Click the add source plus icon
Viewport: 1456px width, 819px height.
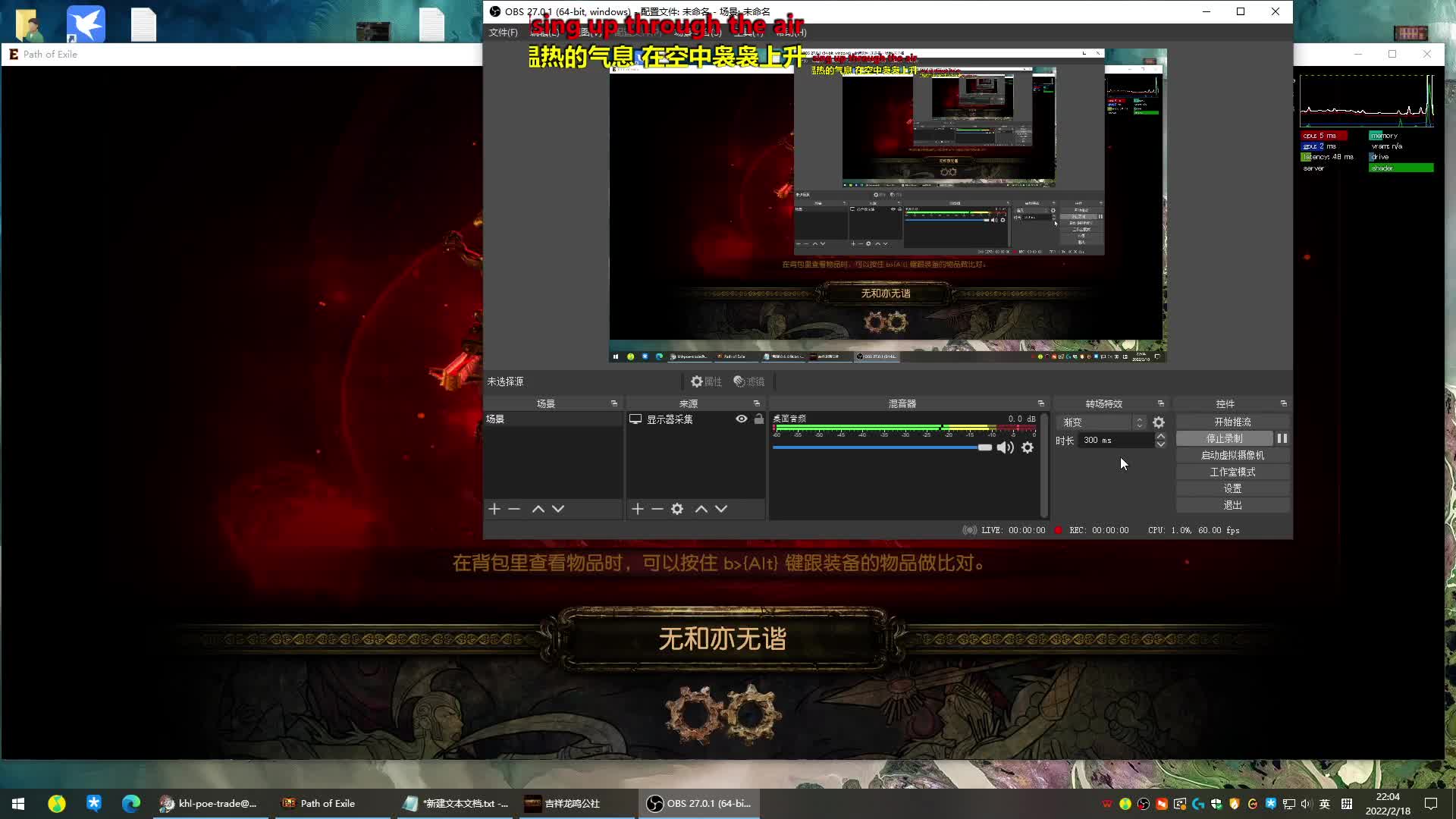point(637,509)
